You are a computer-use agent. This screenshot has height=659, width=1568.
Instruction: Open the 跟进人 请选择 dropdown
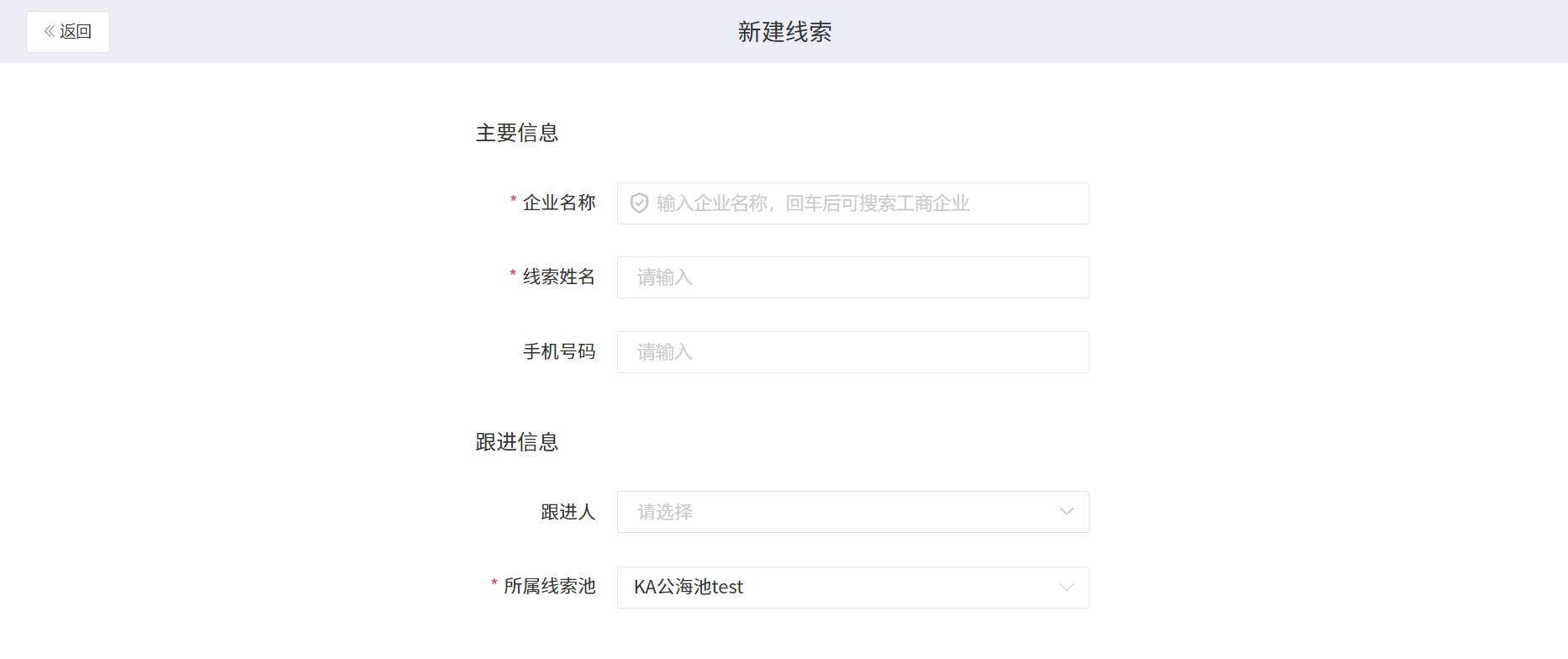tap(853, 512)
